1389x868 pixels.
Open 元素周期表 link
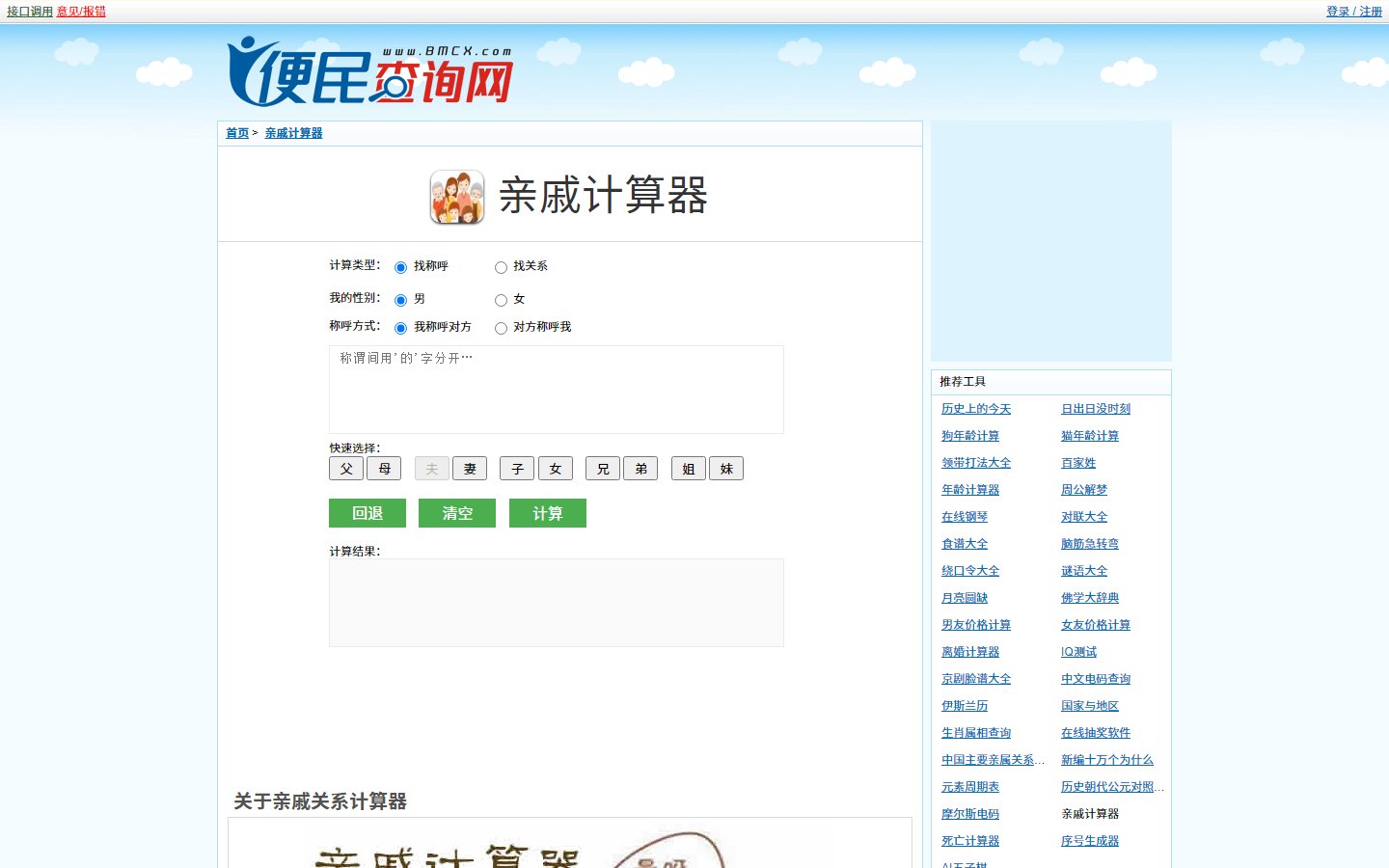(970, 787)
